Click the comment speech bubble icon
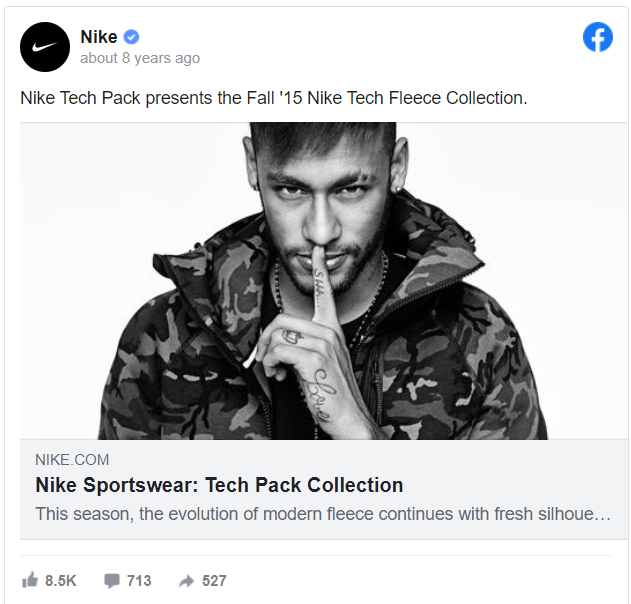 [x=112, y=580]
